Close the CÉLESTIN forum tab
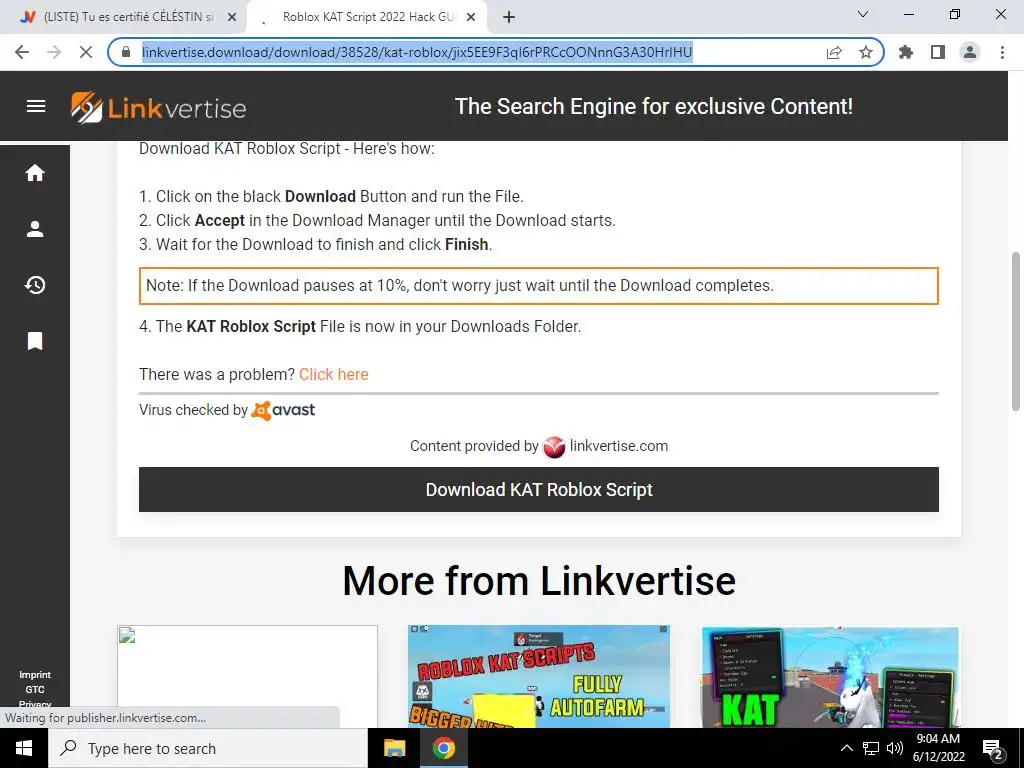 (x=232, y=18)
